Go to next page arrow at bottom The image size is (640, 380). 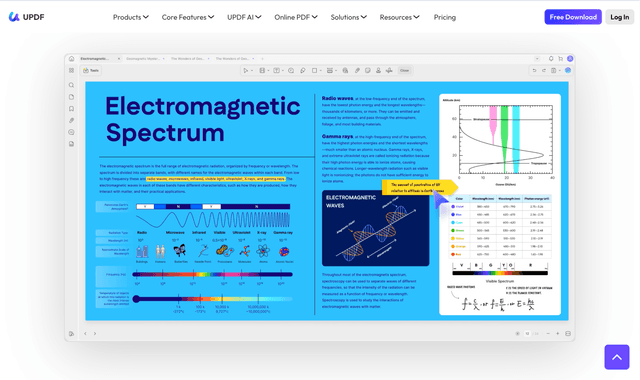tap(95, 333)
